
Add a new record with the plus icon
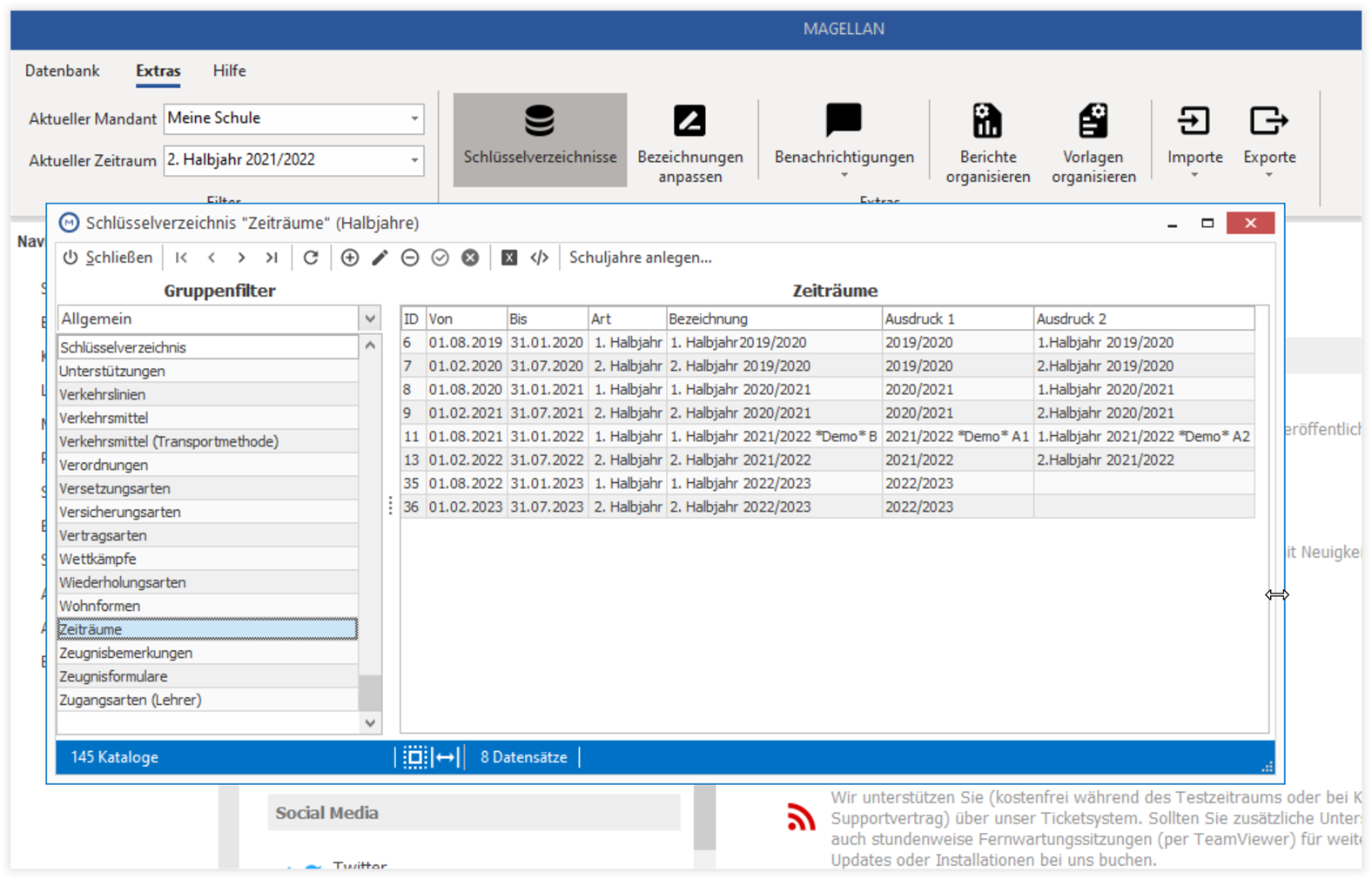click(350, 258)
